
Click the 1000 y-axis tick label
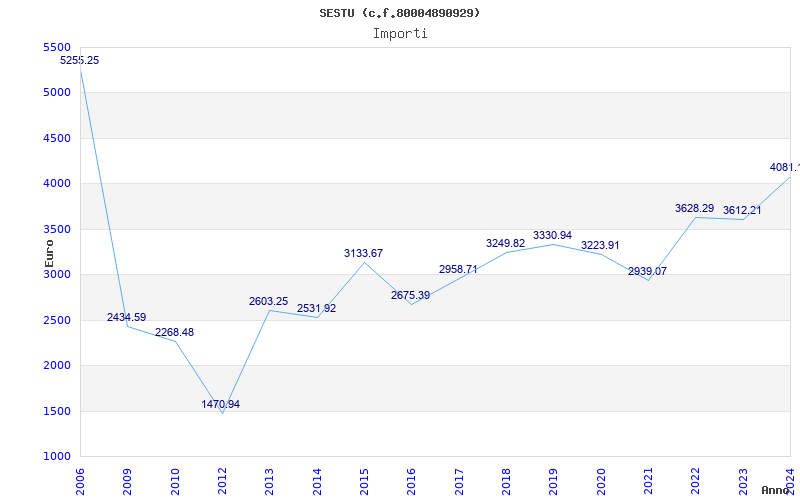pyautogui.click(x=57, y=457)
